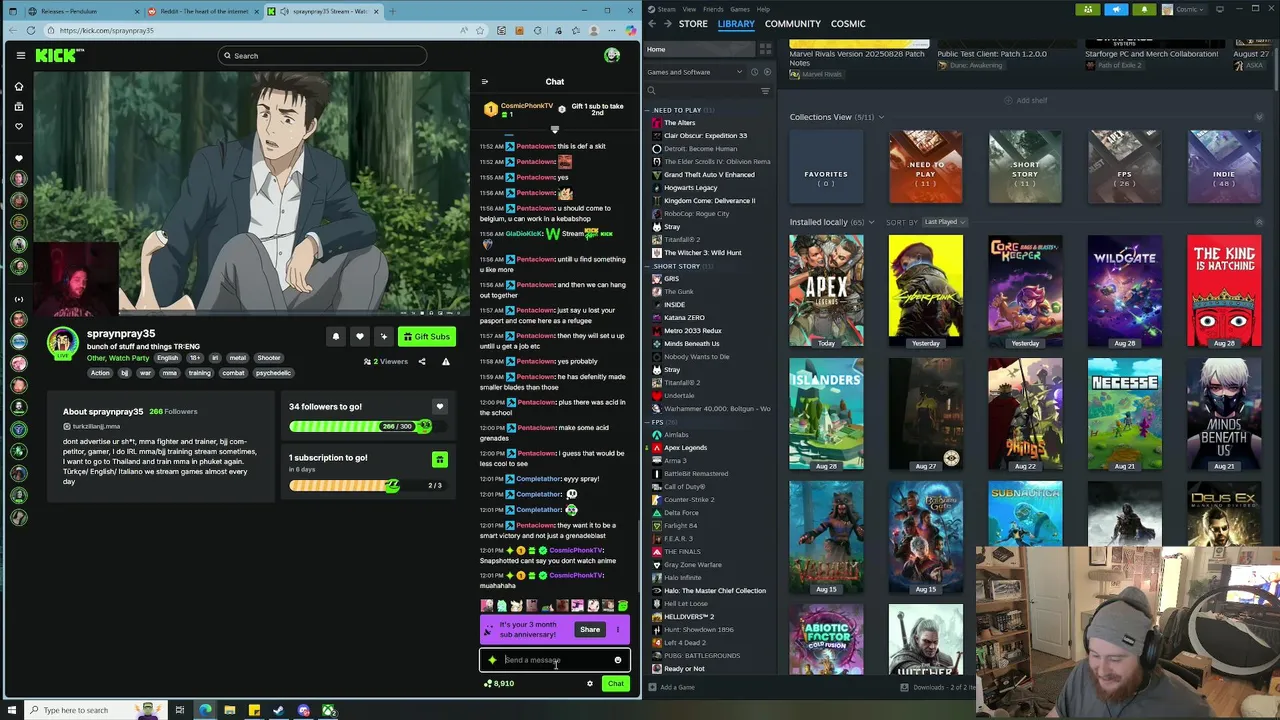Open Cyberpunk game cover in Steam
This screenshot has width=1280, height=720.
click(x=926, y=291)
